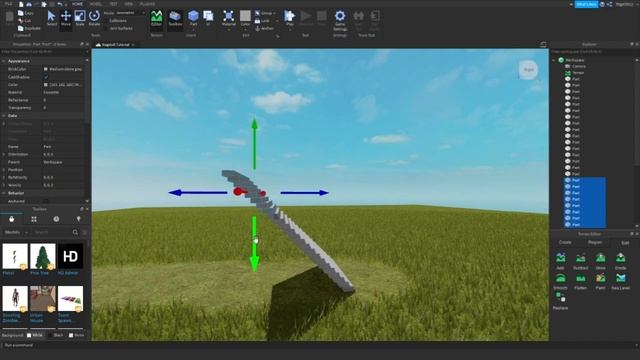Select the Paint terrain tool
The width and height of the screenshot is (640, 360).
click(x=600, y=282)
